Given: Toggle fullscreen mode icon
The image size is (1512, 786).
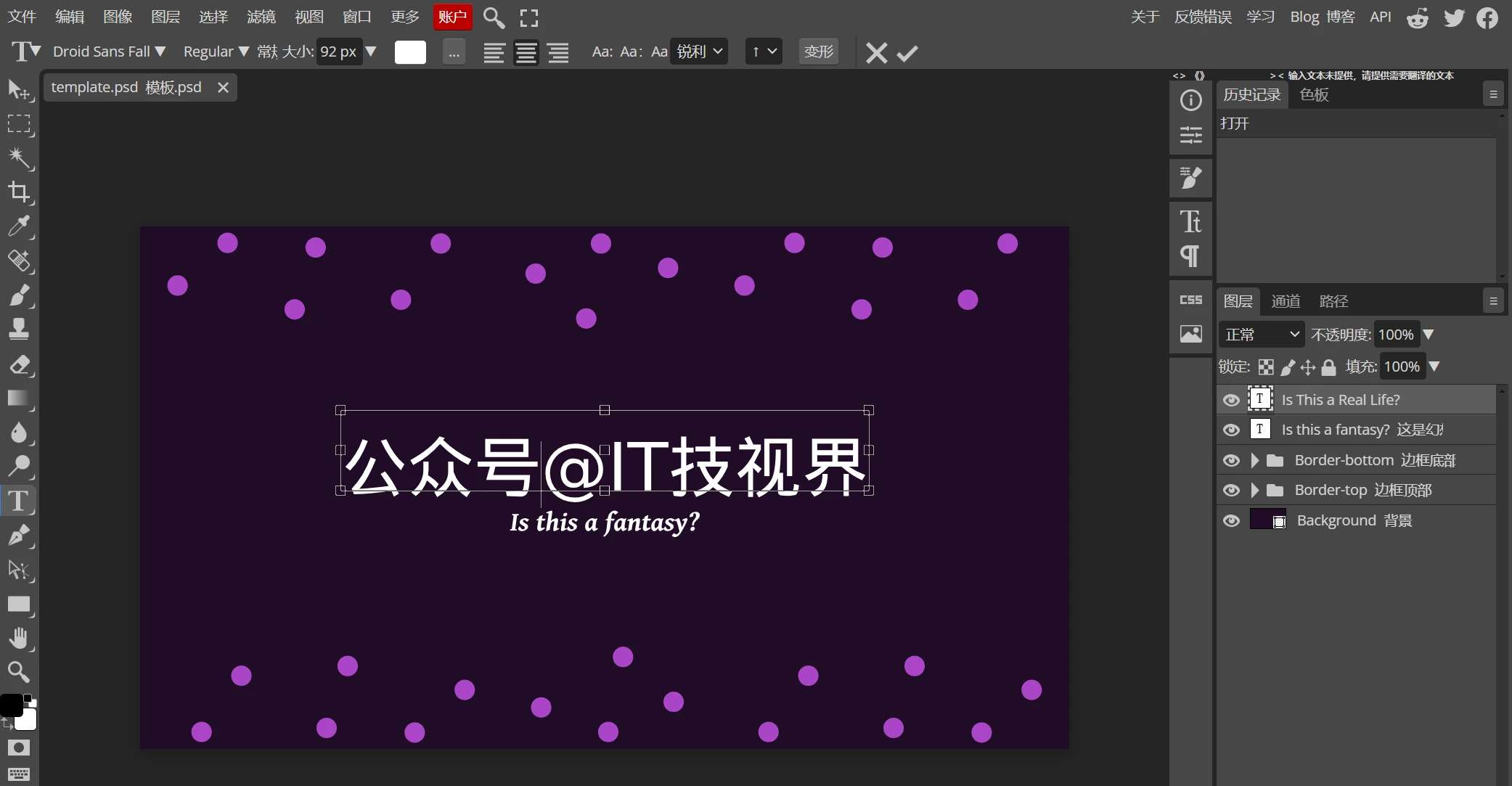Looking at the screenshot, I should click(529, 17).
